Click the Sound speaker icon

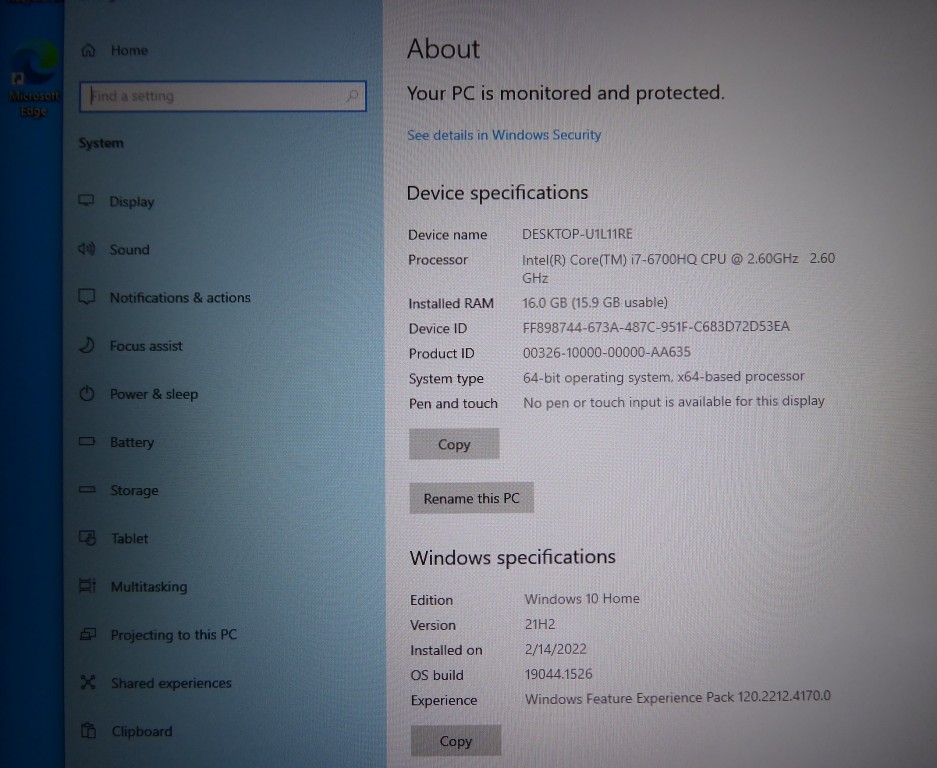tap(87, 249)
